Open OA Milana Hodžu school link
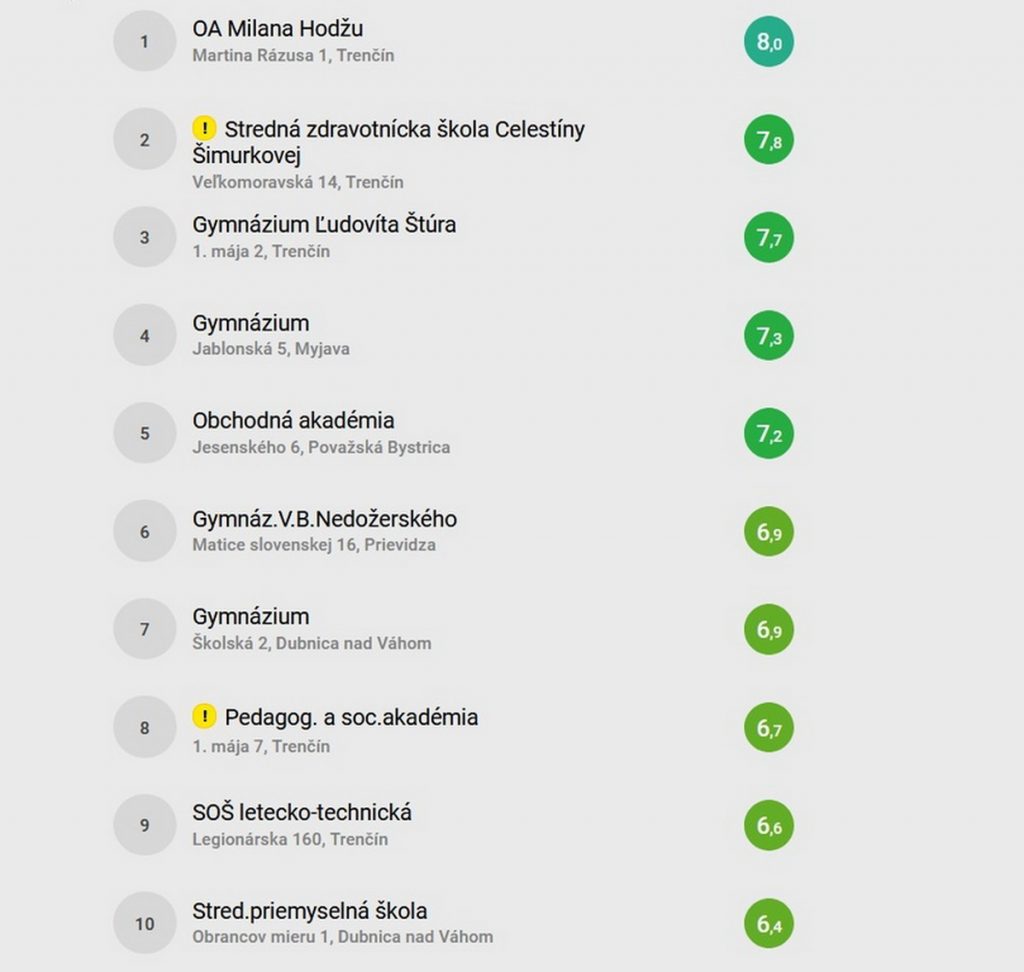This screenshot has width=1024, height=972. (278, 29)
